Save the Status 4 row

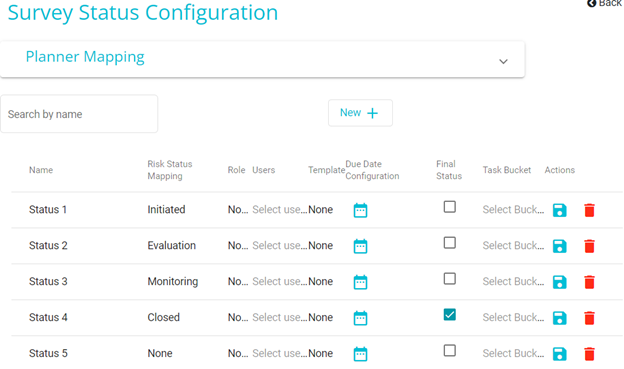[560, 318]
